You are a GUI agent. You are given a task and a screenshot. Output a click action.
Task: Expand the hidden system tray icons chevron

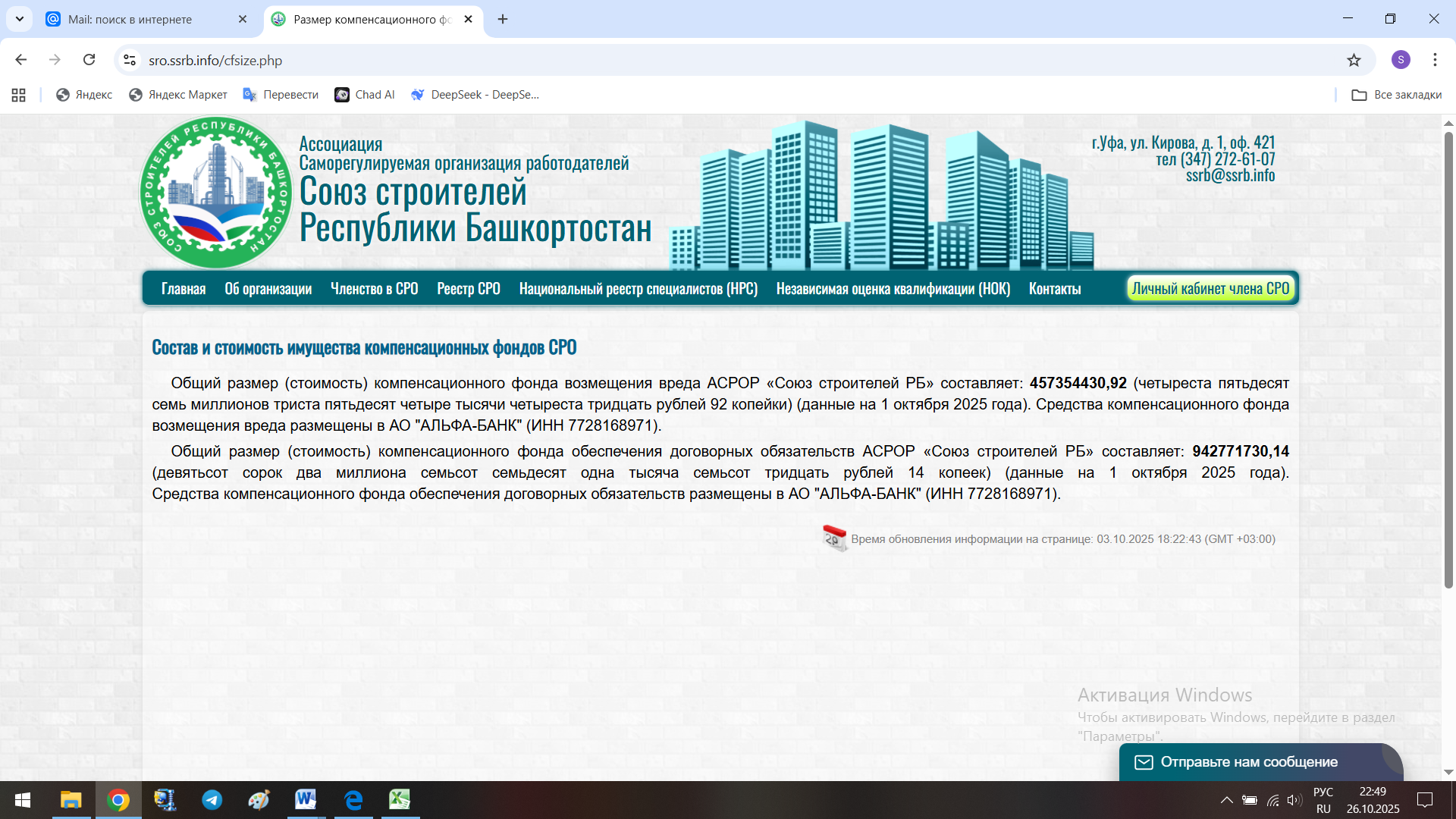tap(1226, 800)
